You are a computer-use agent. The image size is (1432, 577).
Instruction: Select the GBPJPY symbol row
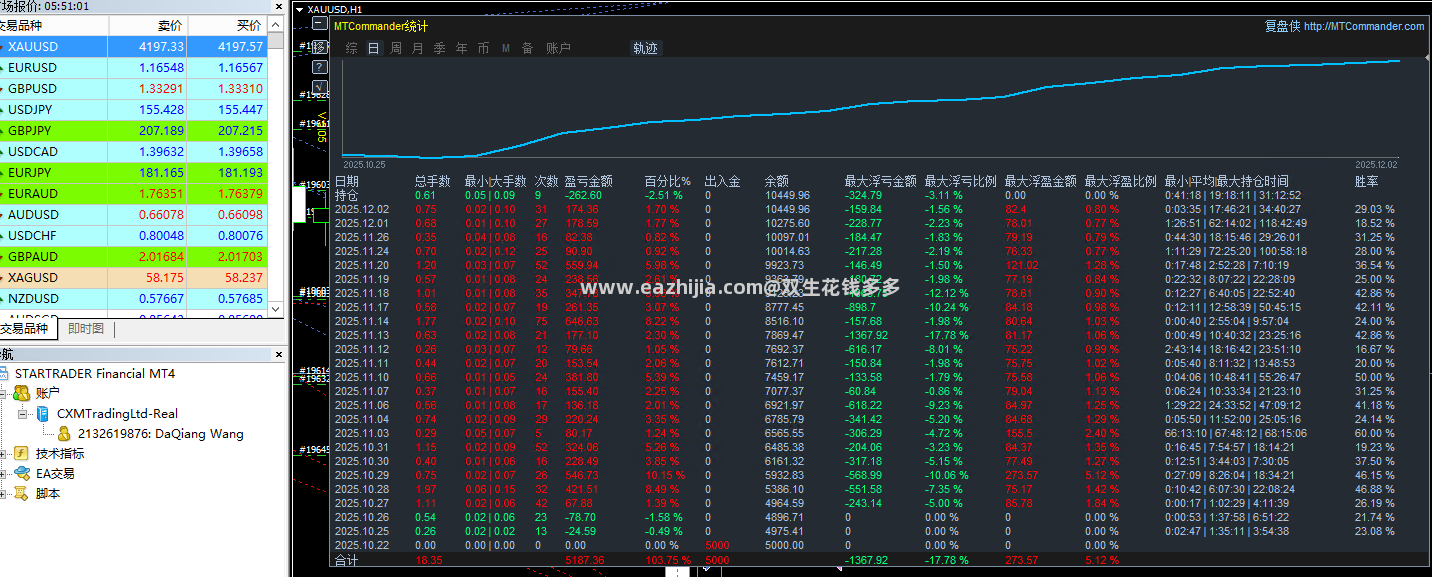(133, 131)
